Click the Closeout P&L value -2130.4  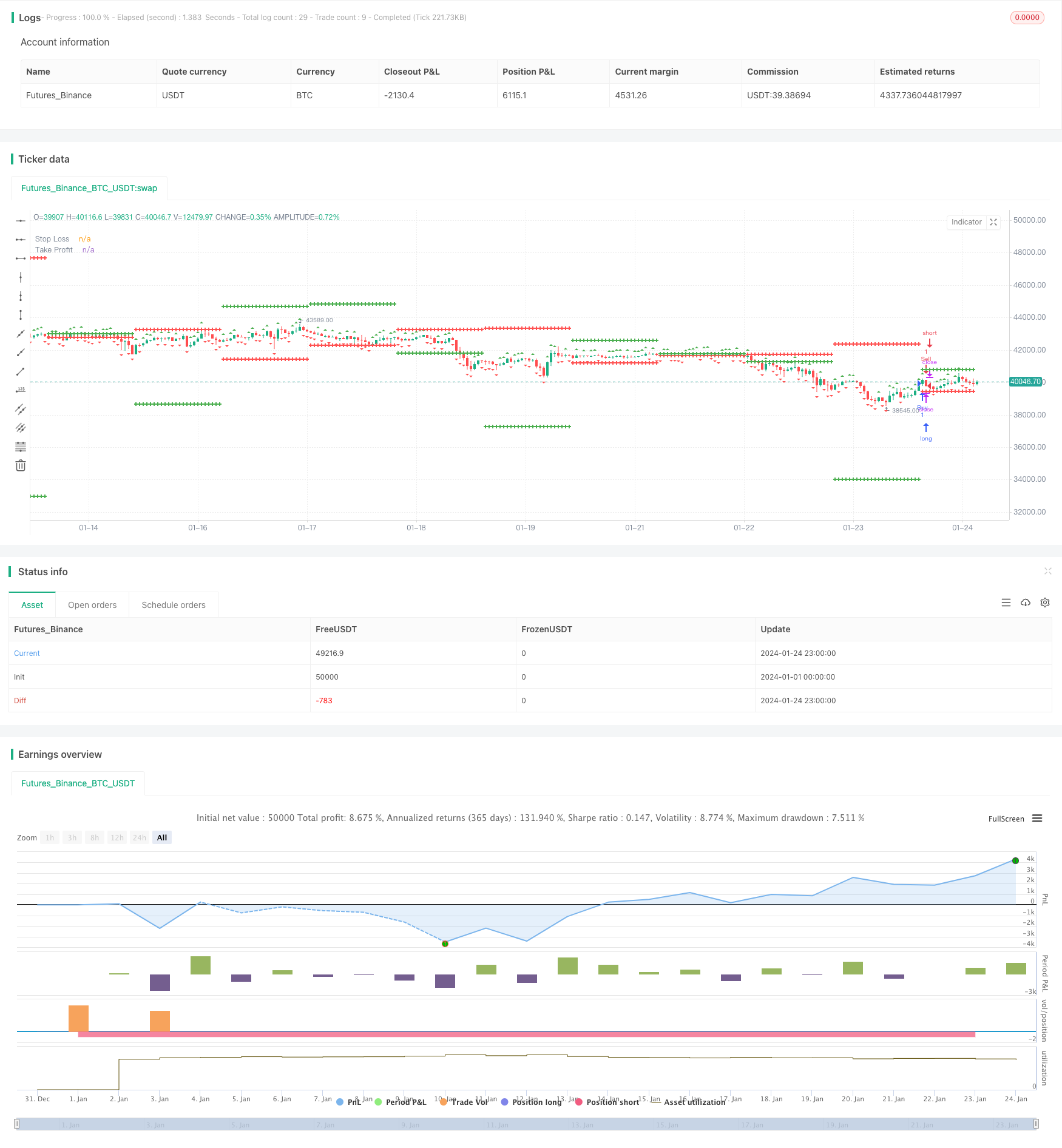pos(399,95)
